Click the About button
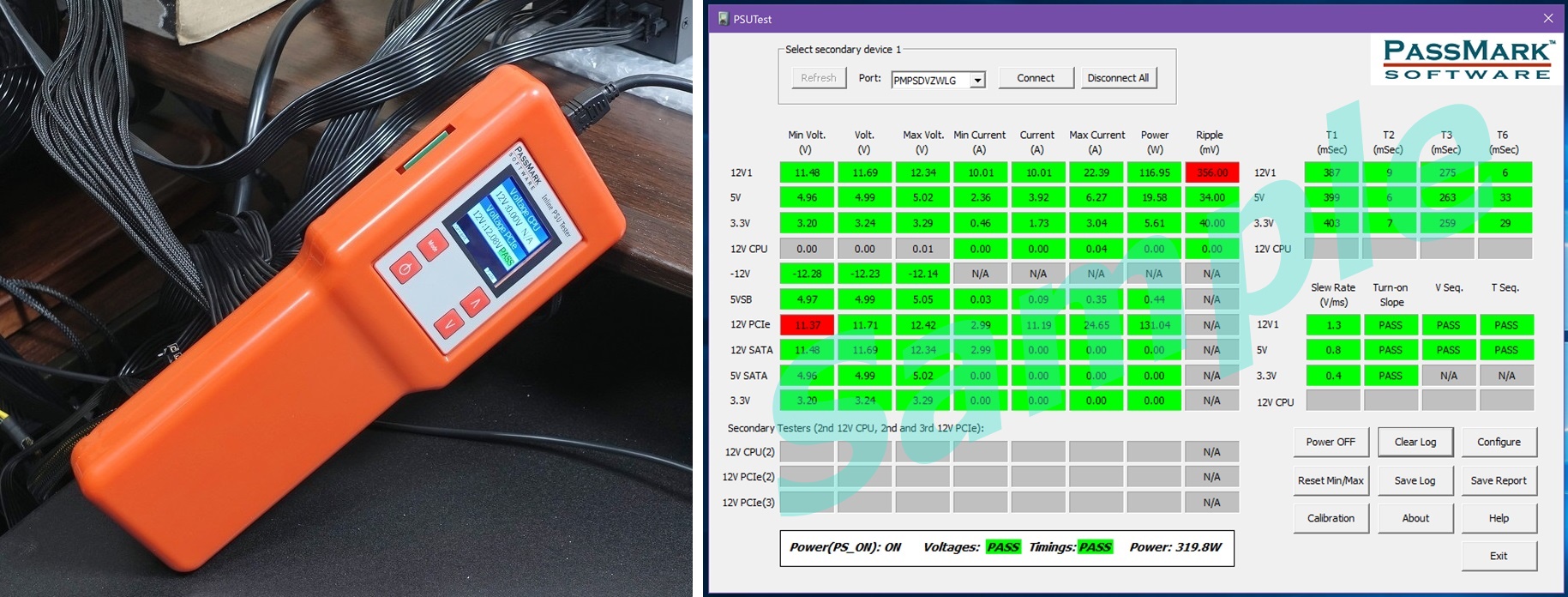 point(1415,518)
